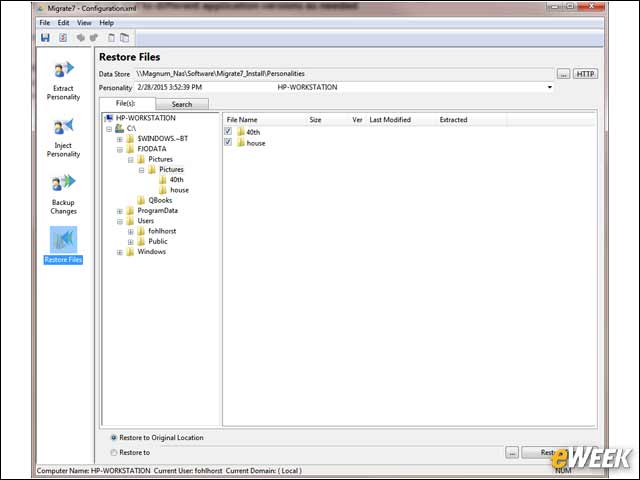640x480 pixels.
Task: Click the paste toolbar icon
Action: tap(124, 38)
